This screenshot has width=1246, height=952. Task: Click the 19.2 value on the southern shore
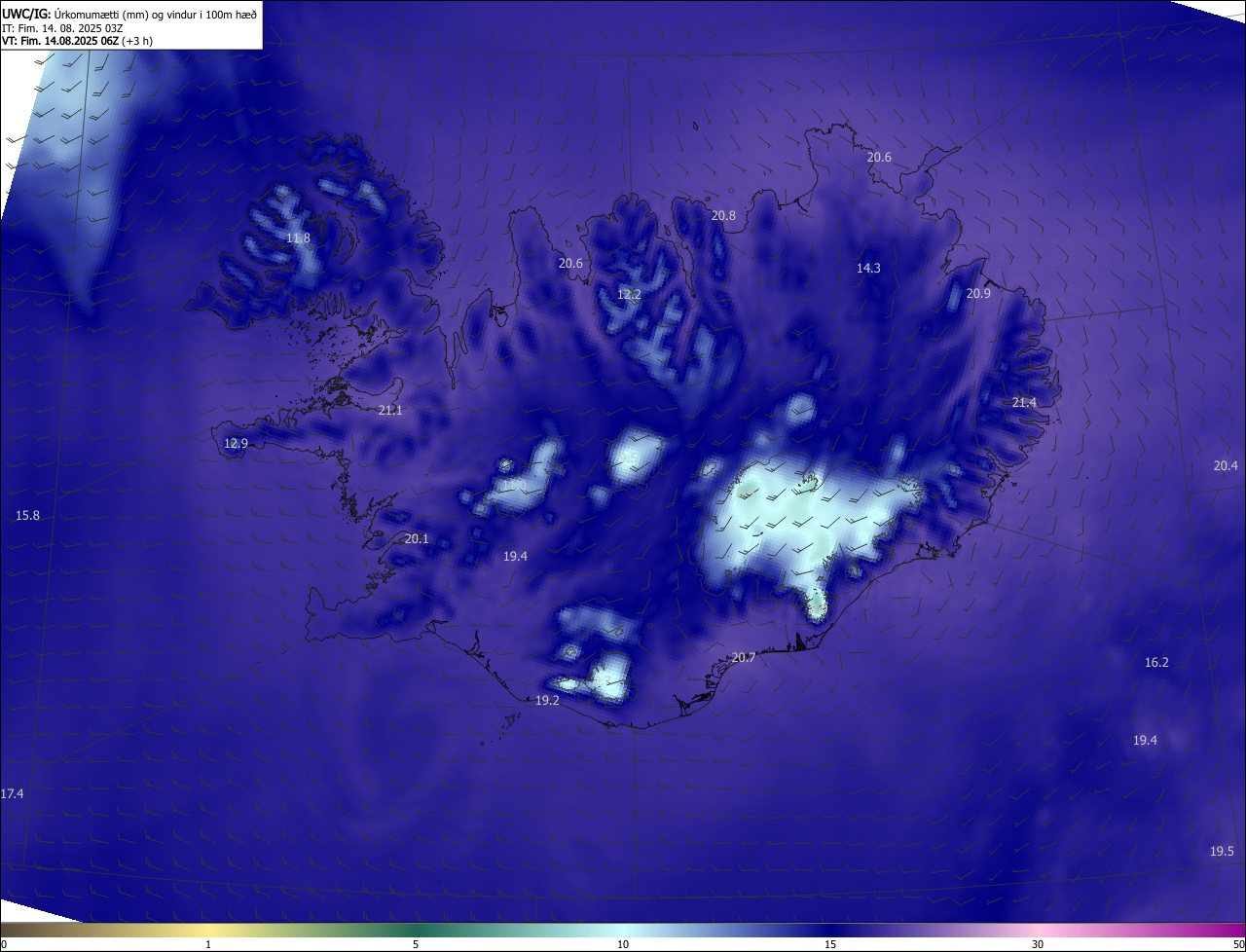pos(547,701)
